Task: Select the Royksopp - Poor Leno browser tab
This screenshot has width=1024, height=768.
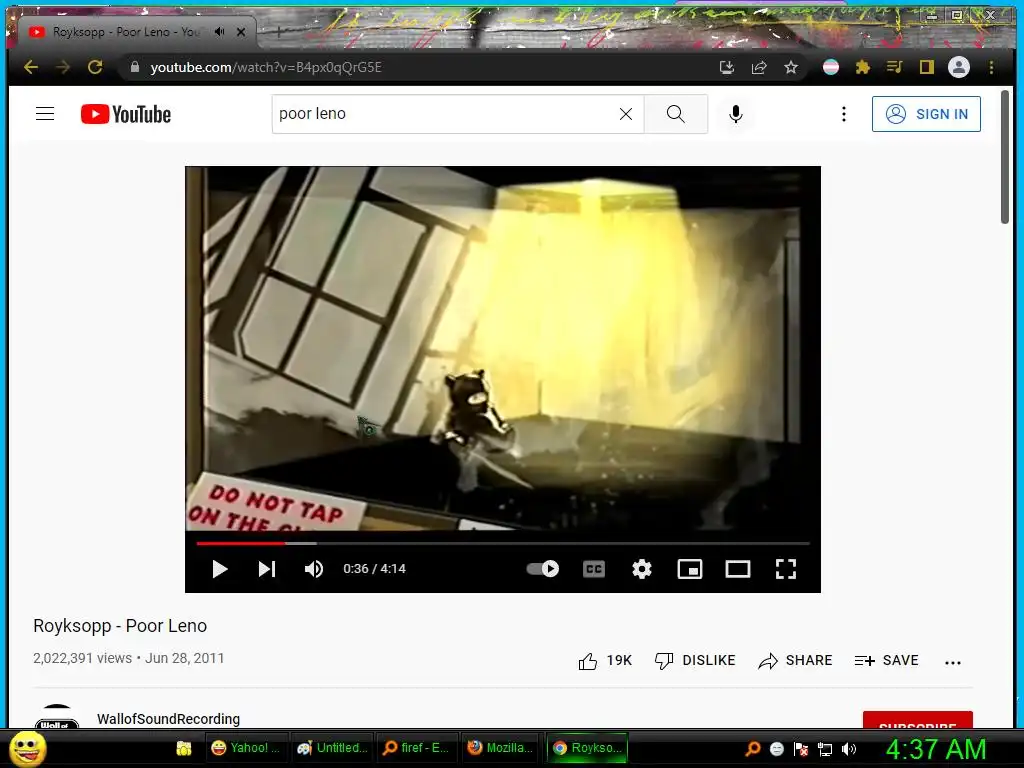Action: pyautogui.click(x=126, y=31)
